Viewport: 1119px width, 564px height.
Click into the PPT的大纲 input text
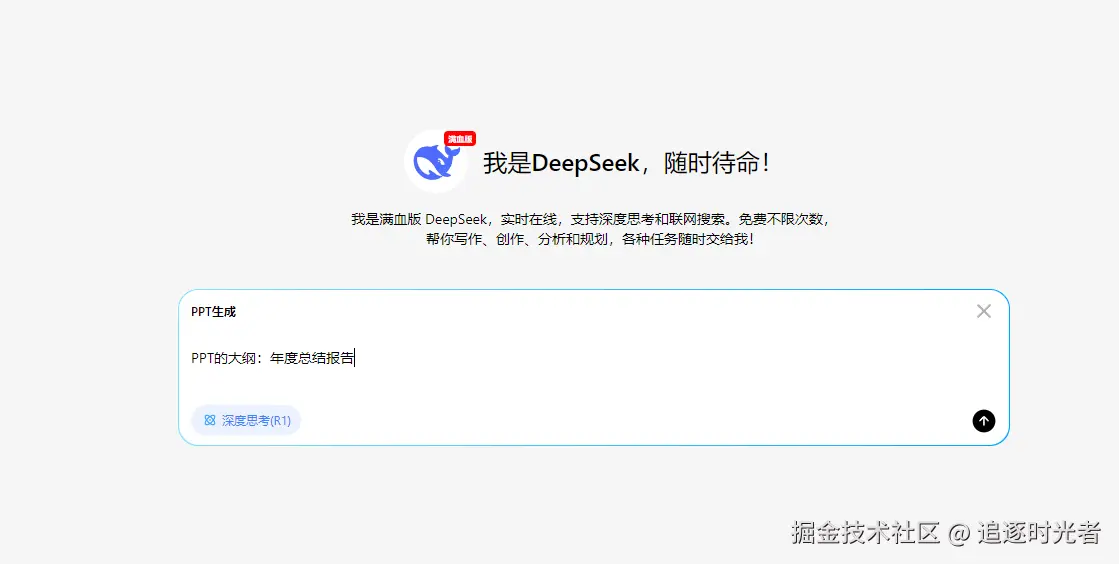[x=273, y=358]
